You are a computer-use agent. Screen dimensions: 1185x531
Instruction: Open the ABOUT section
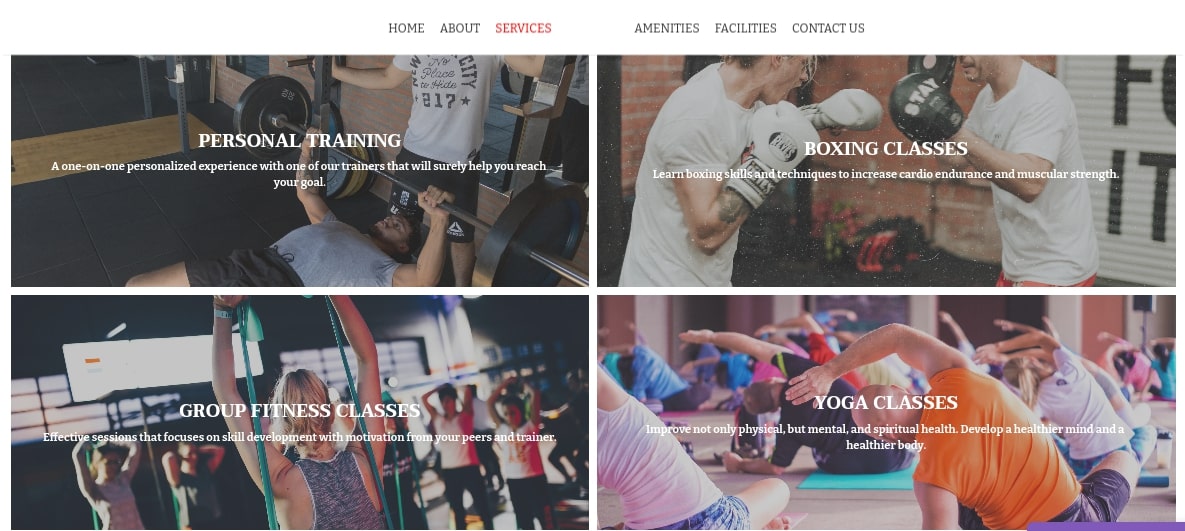click(459, 28)
